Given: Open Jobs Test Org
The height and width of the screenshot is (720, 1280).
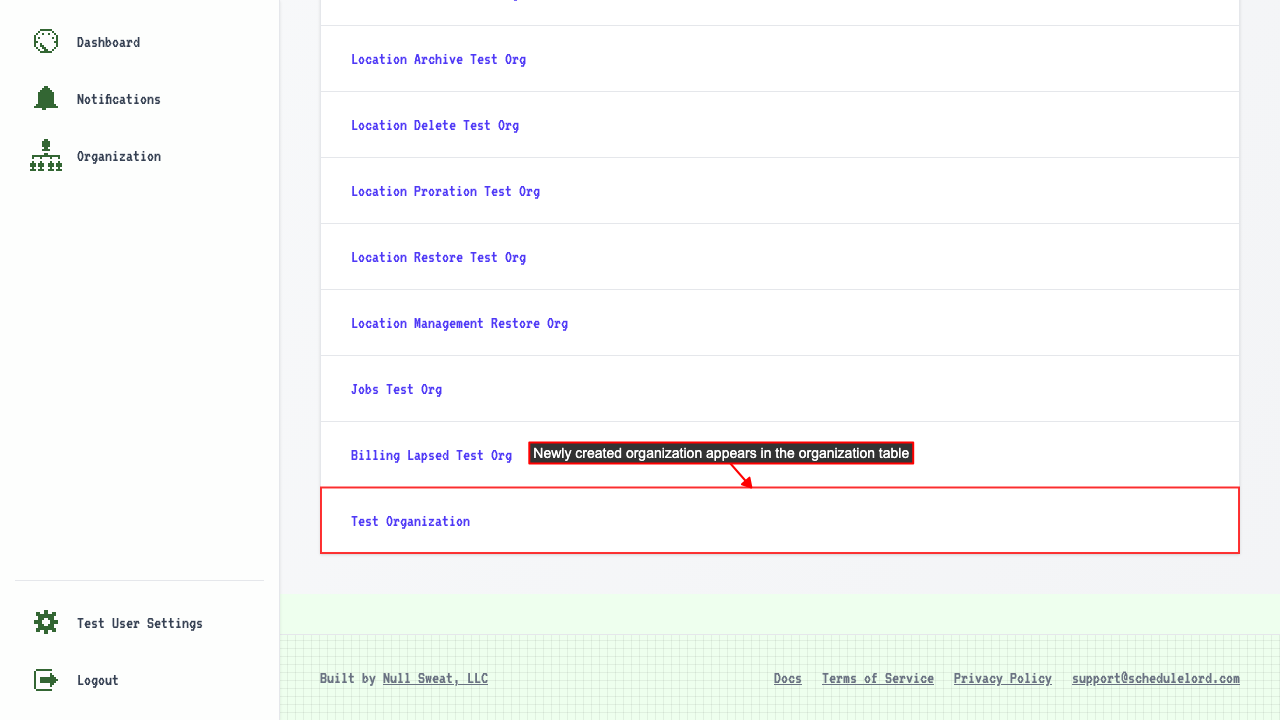Looking at the screenshot, I should click(x=396, y=389).
